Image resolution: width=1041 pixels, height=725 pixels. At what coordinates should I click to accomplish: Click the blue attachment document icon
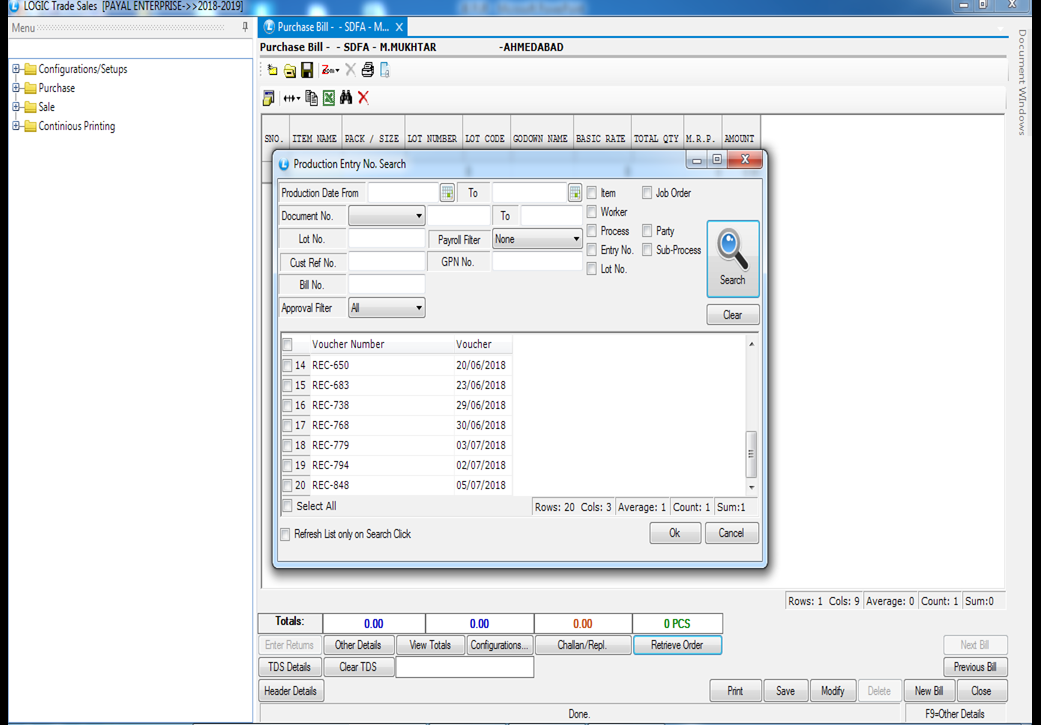tap(384, 70)
